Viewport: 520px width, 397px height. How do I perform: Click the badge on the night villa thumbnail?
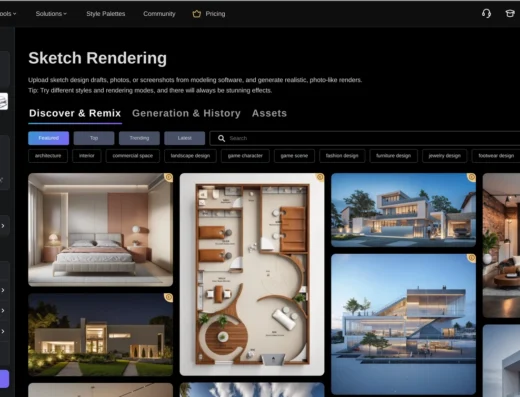[169, 297]
